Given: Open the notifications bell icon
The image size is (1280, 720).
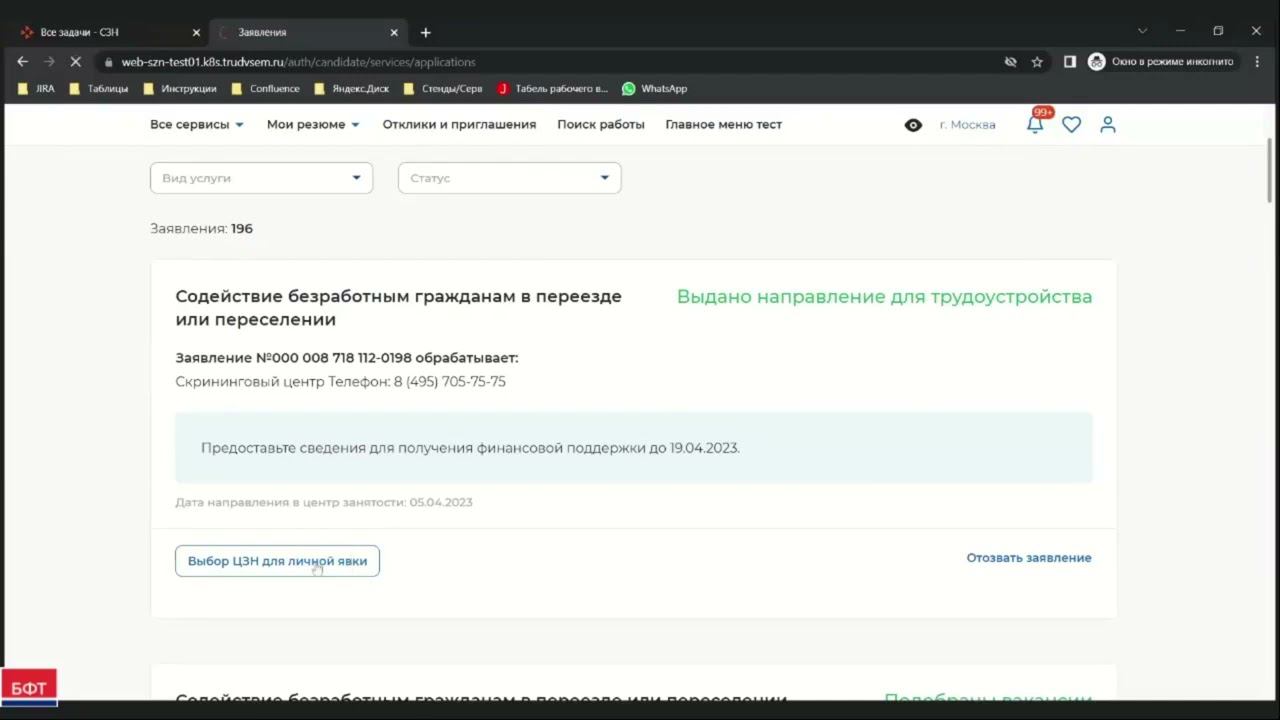Looking at the screenshot, I should point(1035,124).
